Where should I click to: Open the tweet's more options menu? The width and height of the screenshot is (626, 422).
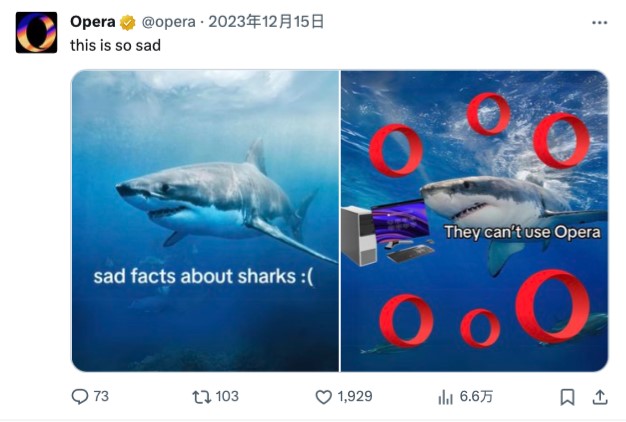[x=599, y=22]
